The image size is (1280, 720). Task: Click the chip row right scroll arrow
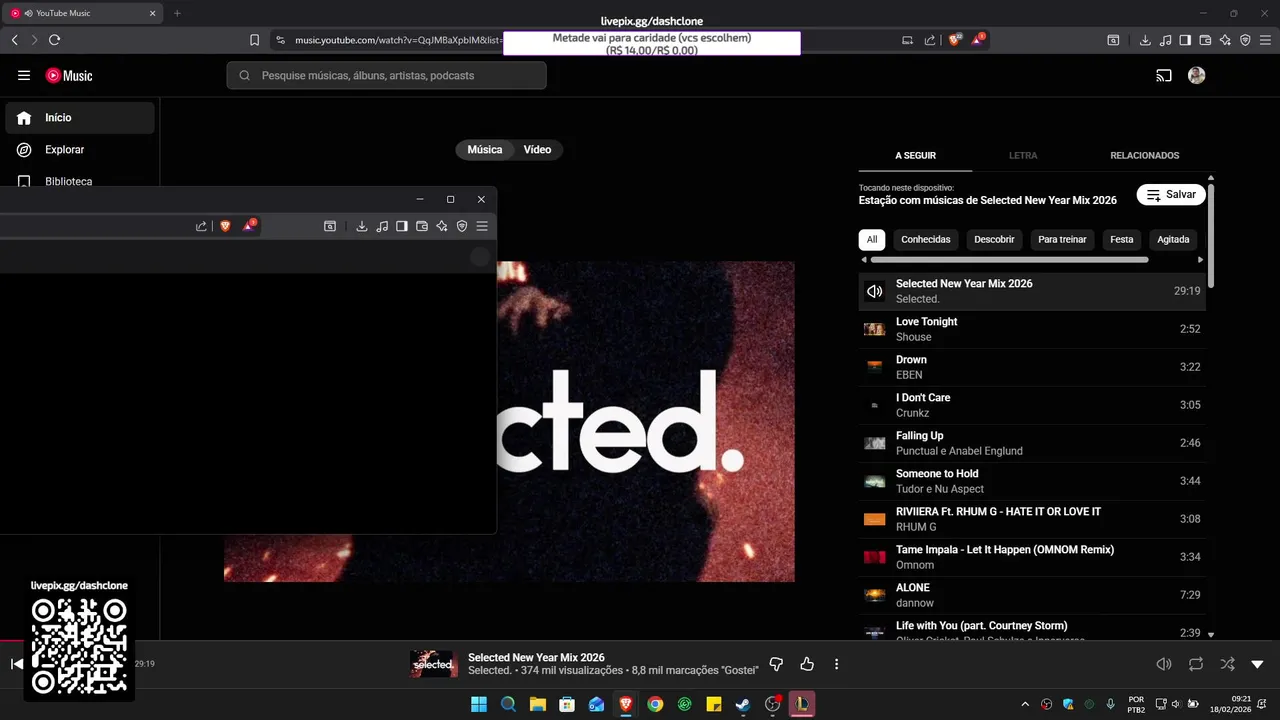pyautogui.click(x=1201, y=260)
